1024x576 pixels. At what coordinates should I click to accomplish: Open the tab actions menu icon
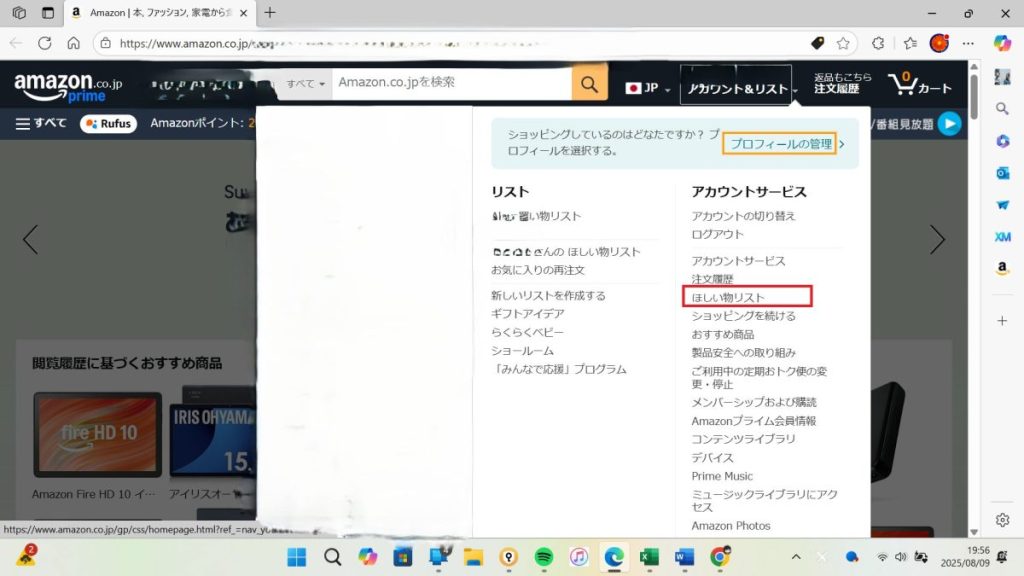click(48, 12)
